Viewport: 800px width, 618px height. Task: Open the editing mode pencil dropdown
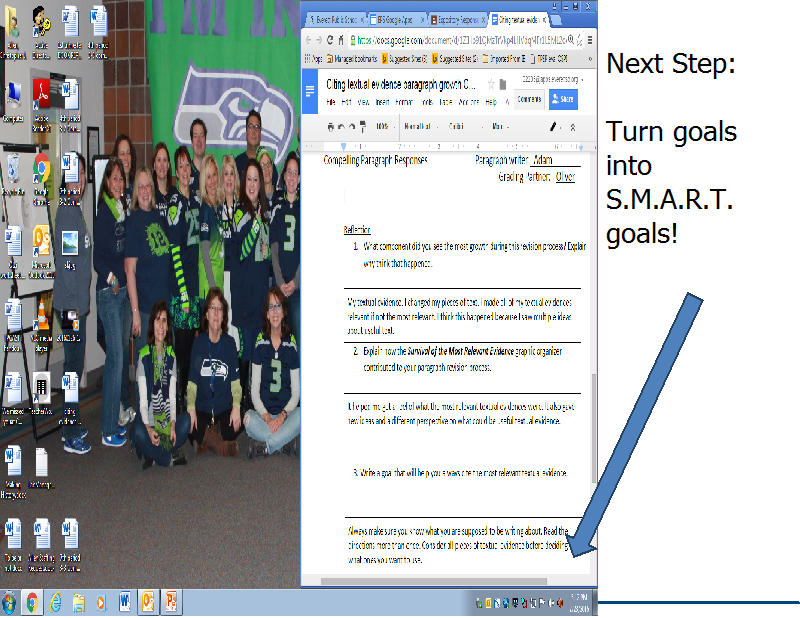pos(556,127)
